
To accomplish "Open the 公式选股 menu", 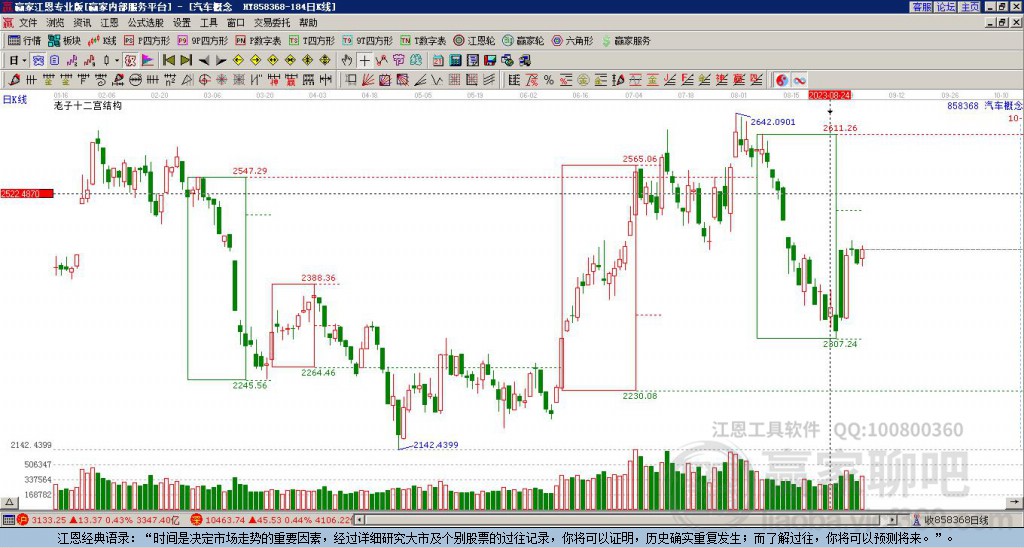I will pyautogui.click(x=146, y=23).
